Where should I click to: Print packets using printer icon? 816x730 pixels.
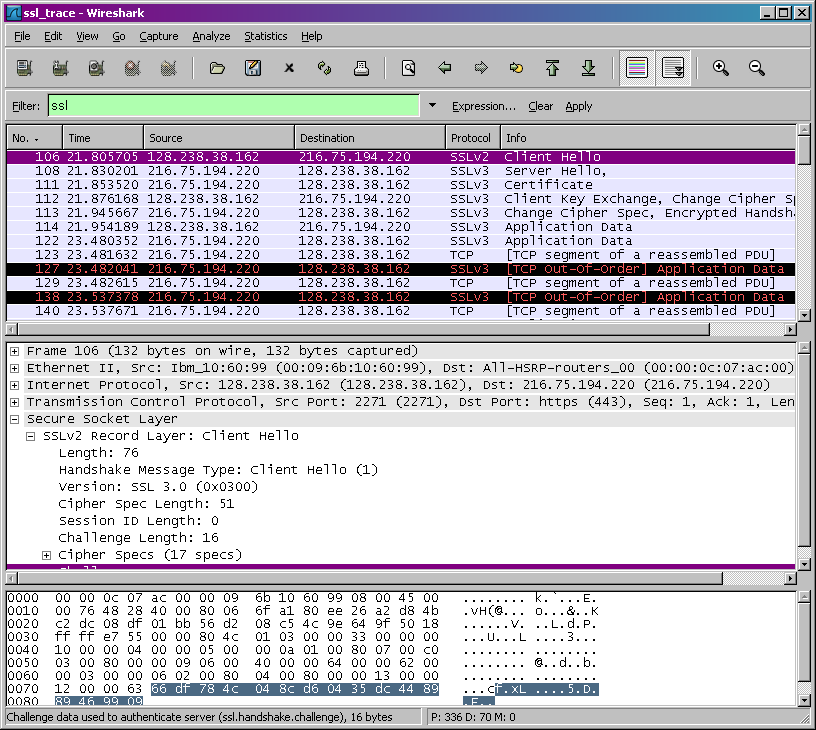pyautogui.click(x=361, y=68)
